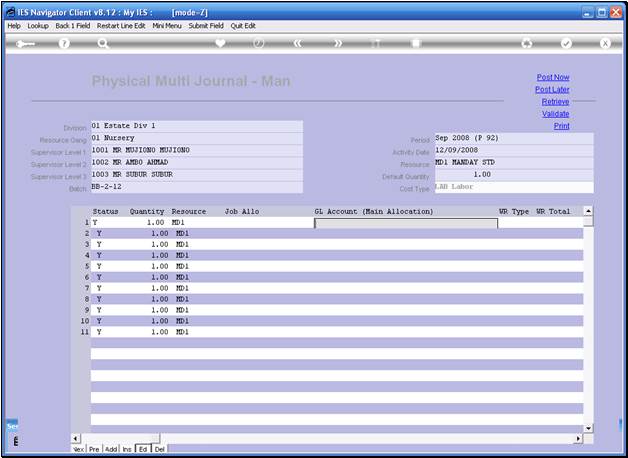Click the horizontal scroll right arrow
628x458 pixels.
click(x=578, y=438)
